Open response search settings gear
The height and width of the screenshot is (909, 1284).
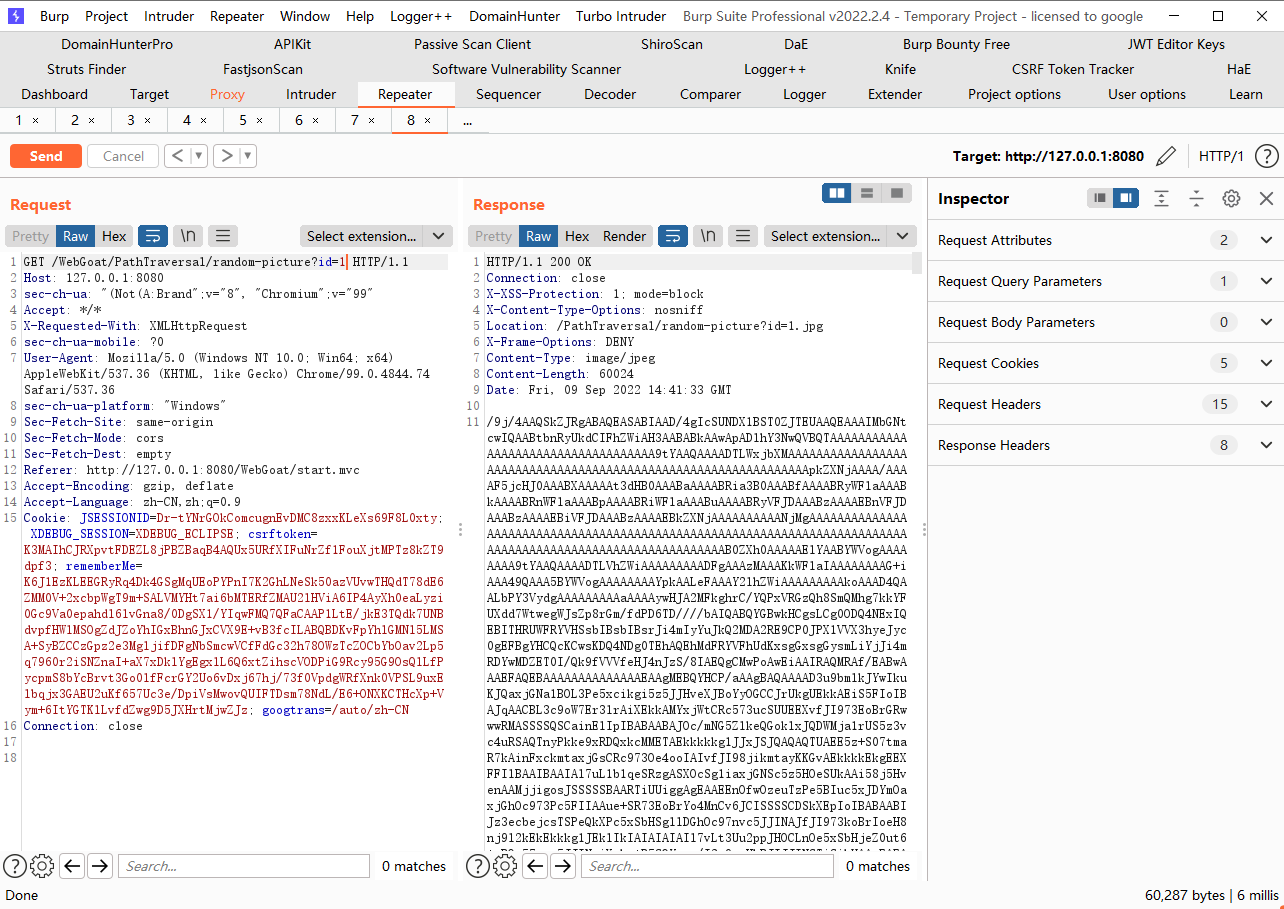pyautogui.click(x=505, y=866)
